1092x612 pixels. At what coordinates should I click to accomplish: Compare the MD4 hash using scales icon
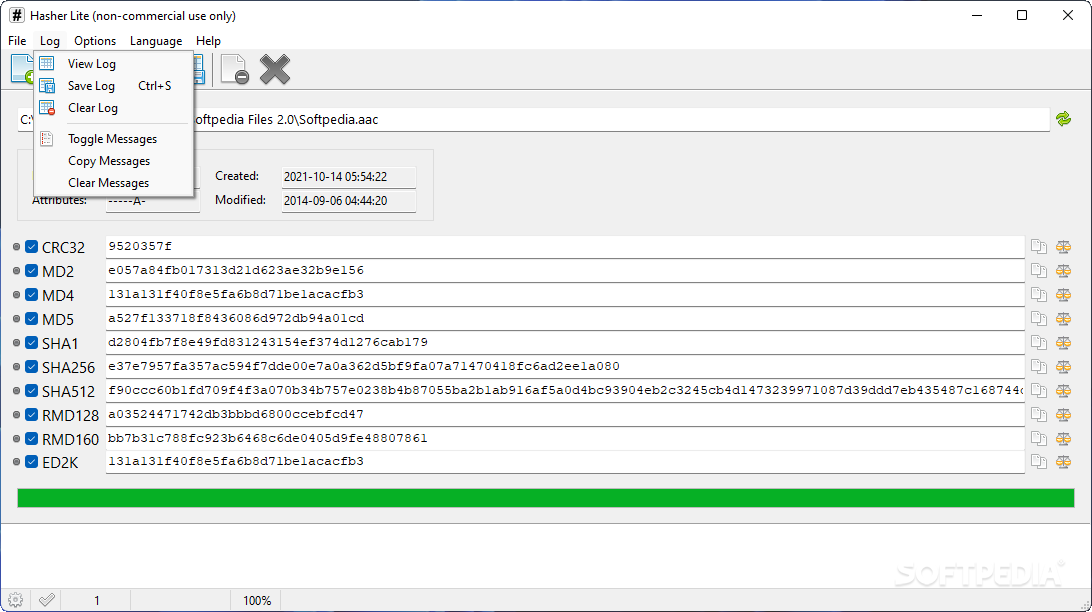pyautogui.click(x=1063, y=295)
